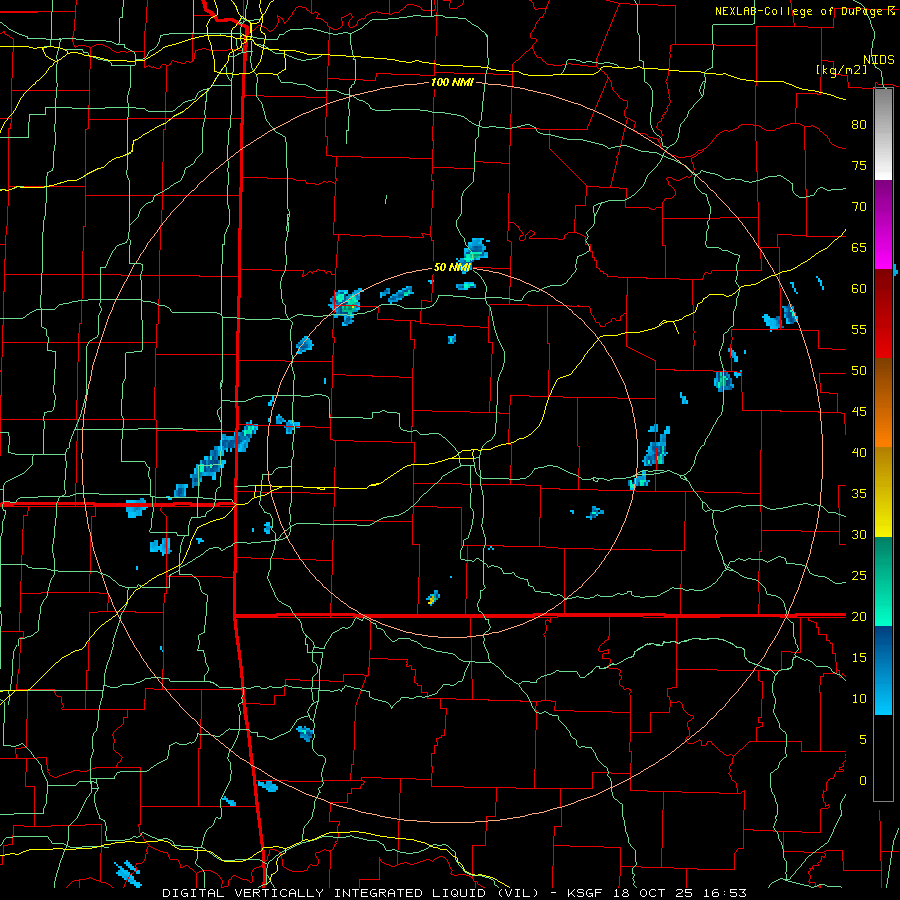Viewport: 900px width, 900px height.
Task: Click the 35 value on the scale
Action: pyautogui.click(x=859, y=494)
